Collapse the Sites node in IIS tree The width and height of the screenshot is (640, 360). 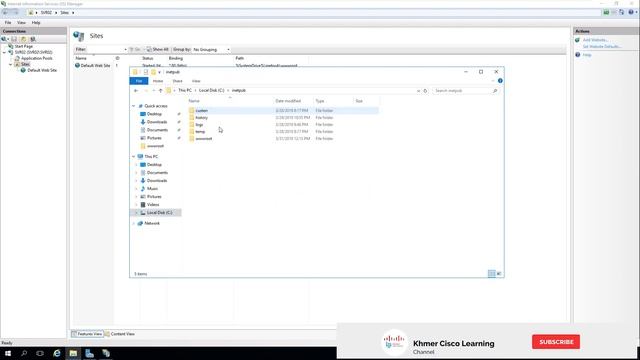click(11, 64)
